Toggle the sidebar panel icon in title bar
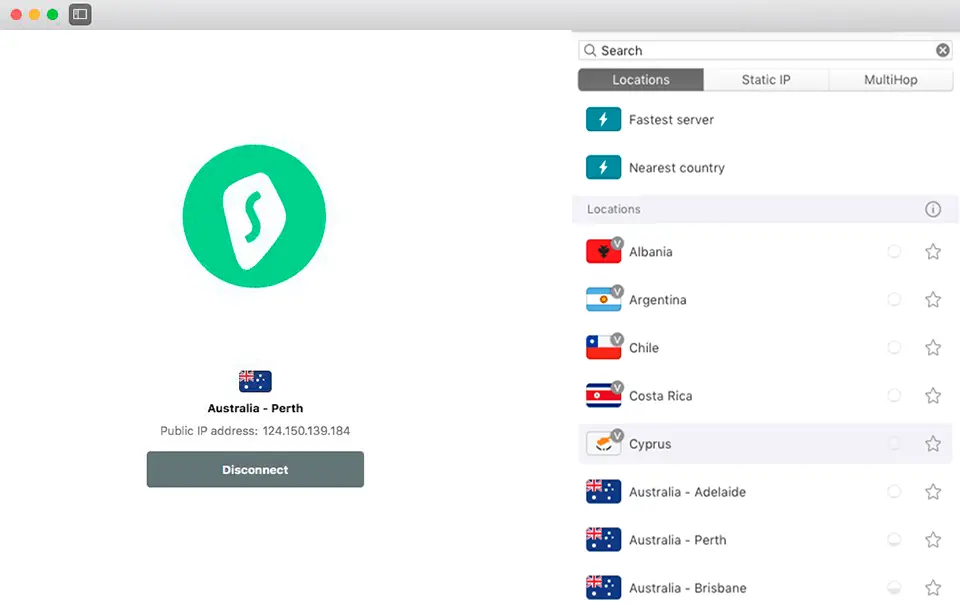Screen dimensions: 960x608 click(x=80, y=14)
